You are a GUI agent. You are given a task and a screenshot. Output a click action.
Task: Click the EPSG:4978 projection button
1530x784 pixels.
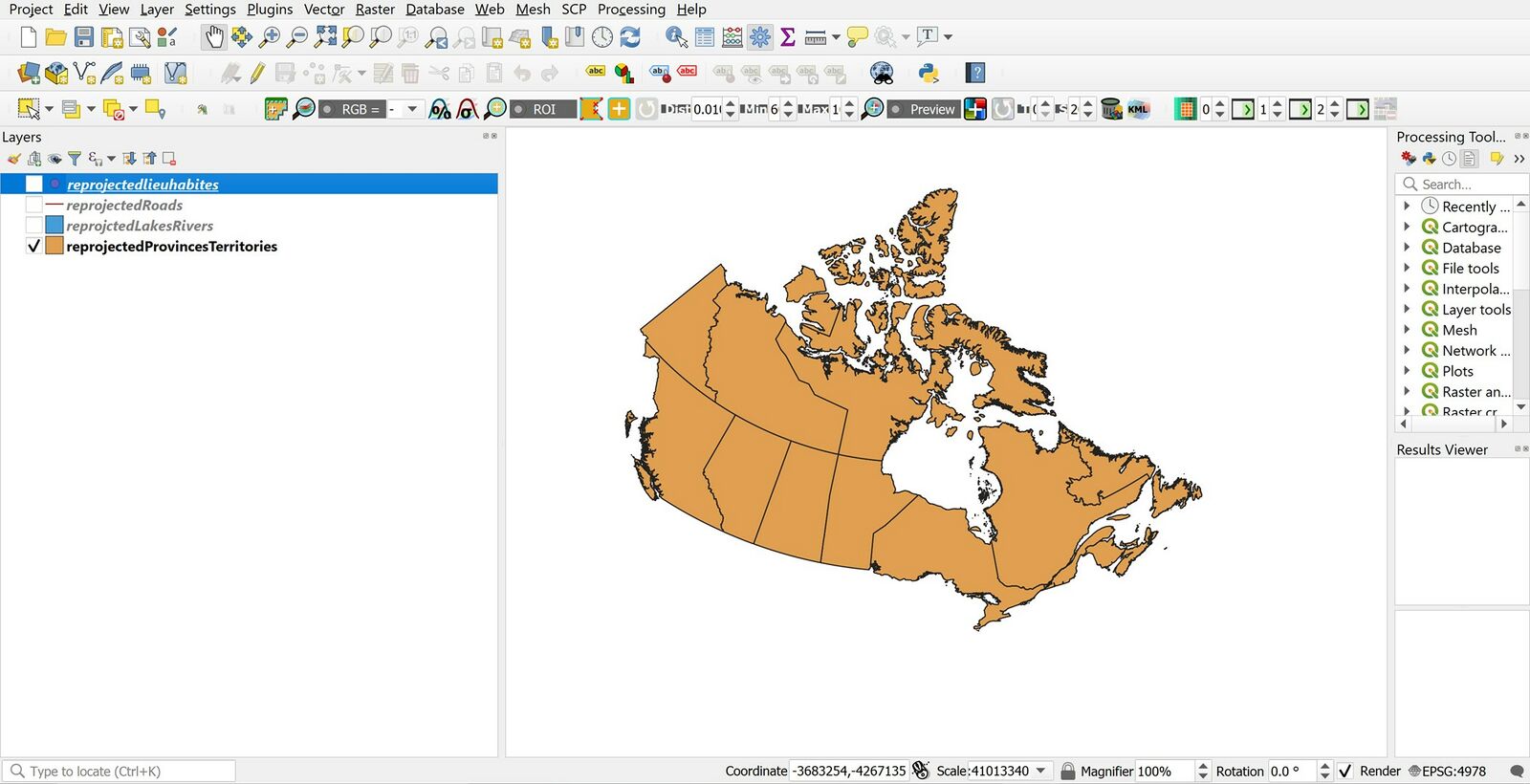1448,771
